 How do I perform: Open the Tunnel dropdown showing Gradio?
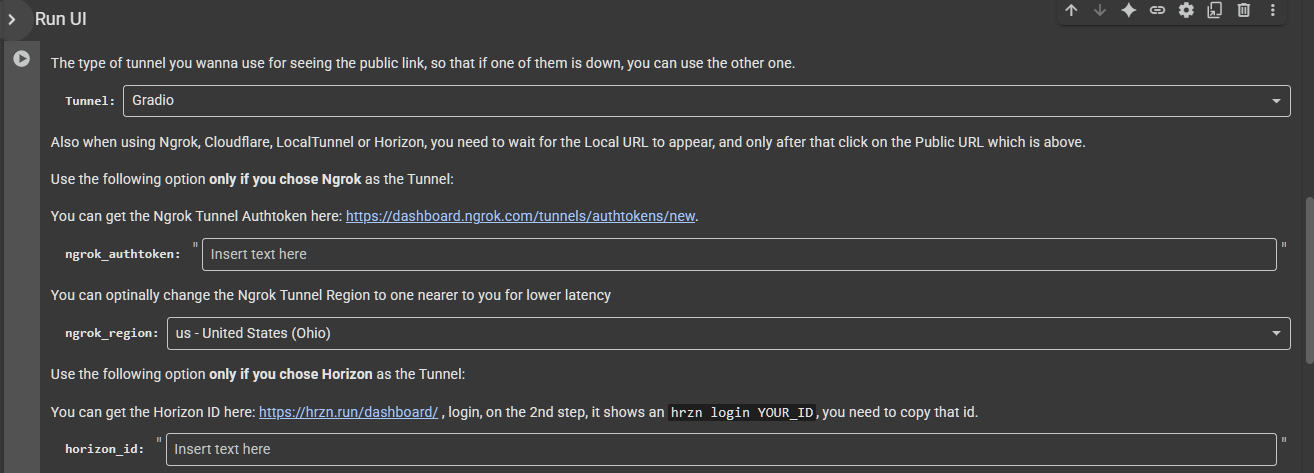click(707, 100)
